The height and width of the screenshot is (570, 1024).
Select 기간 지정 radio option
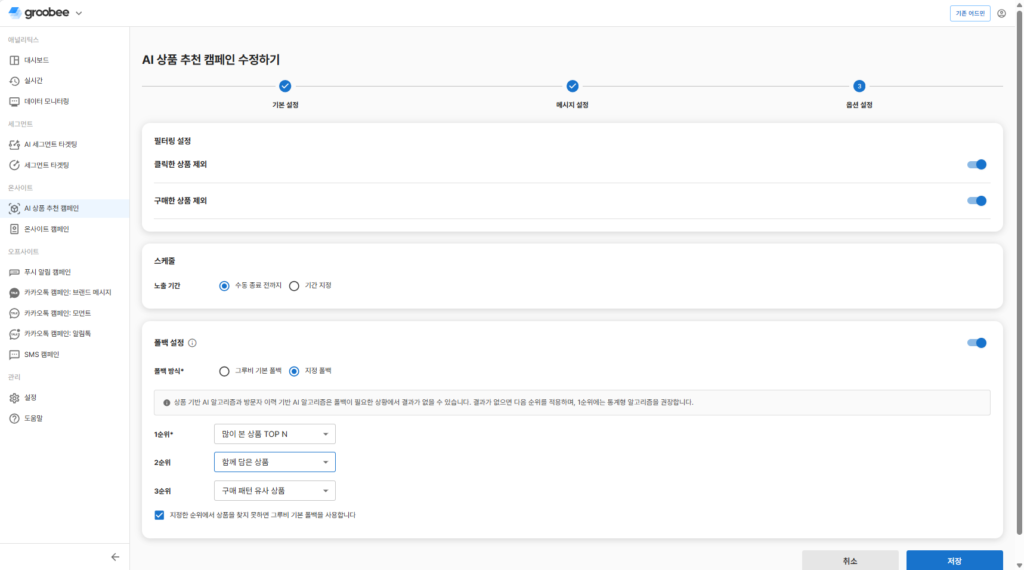click(294, 286)
